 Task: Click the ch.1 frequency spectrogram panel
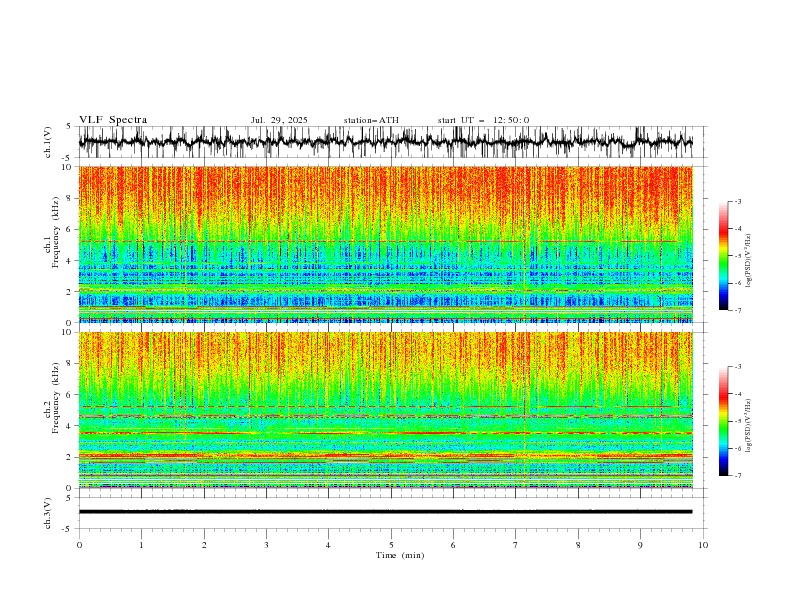pyautogui.click(x=386, y=244)
